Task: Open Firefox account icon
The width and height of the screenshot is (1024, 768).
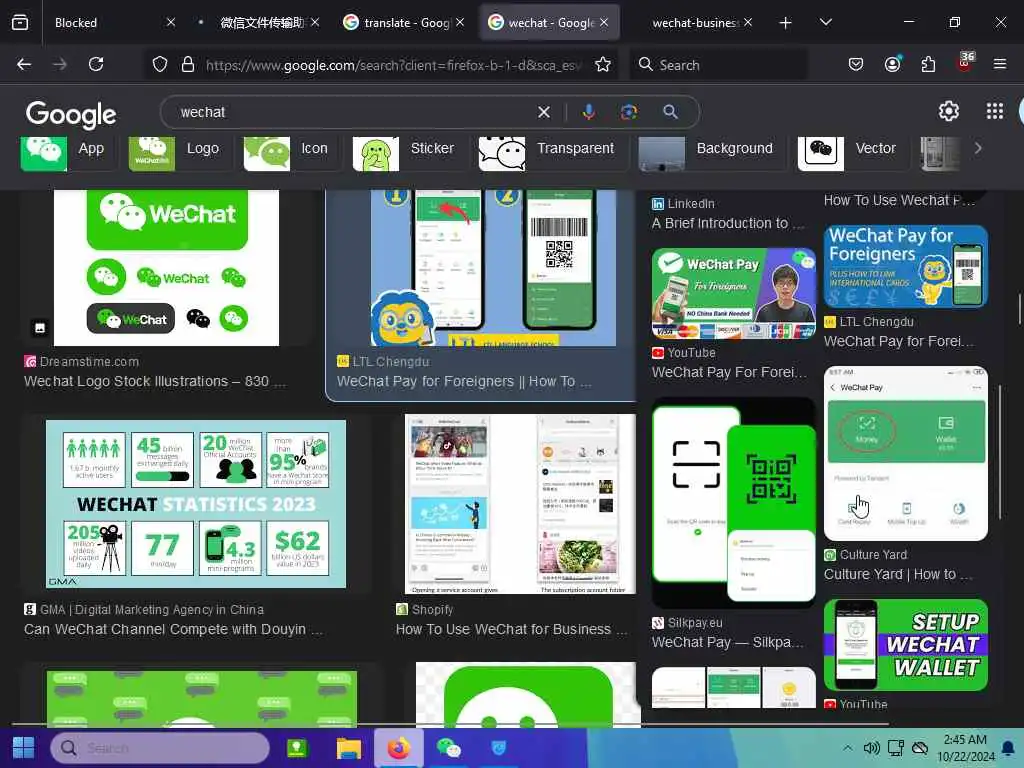Action: [x=892, y=64]
